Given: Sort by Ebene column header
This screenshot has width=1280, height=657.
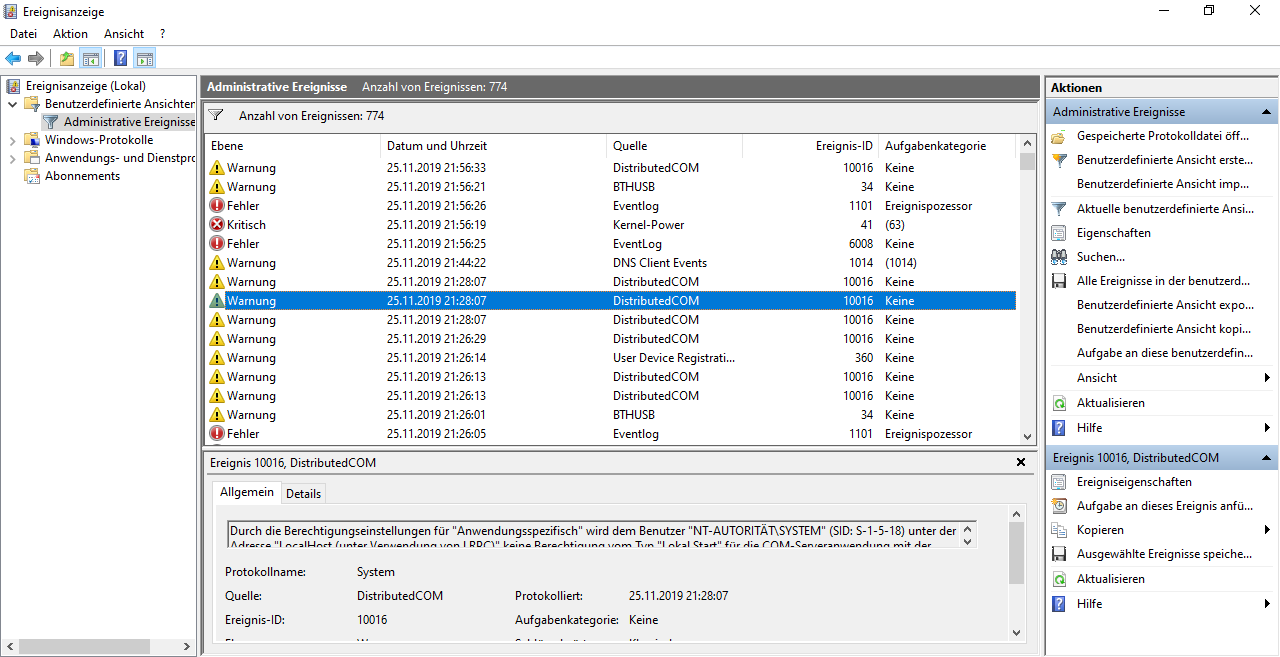Looking at the screenshot, I should (x=293, y=146).
